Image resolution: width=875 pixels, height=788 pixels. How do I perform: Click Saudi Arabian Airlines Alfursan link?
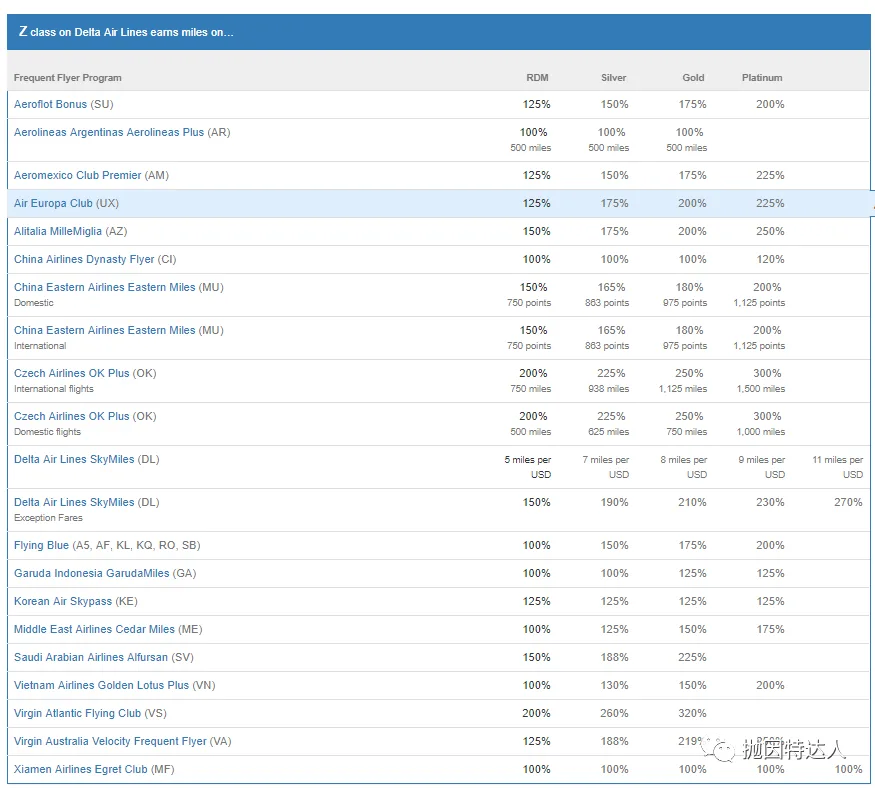click(x=91, y=657)
